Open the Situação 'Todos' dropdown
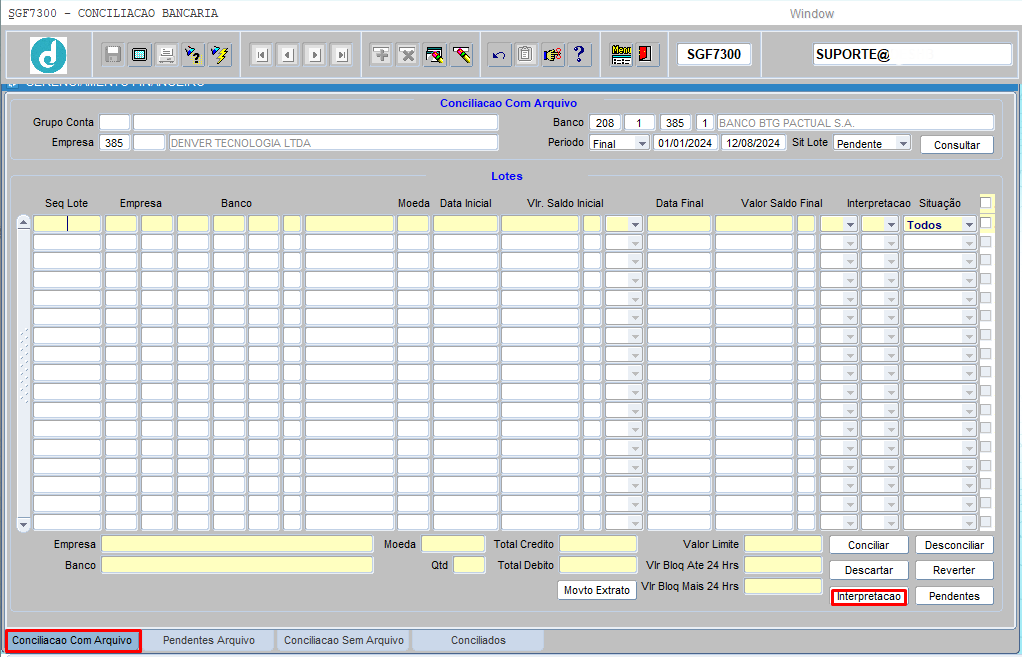Image resolution: width=1022 pixels, height=657 pixels. 969,225
